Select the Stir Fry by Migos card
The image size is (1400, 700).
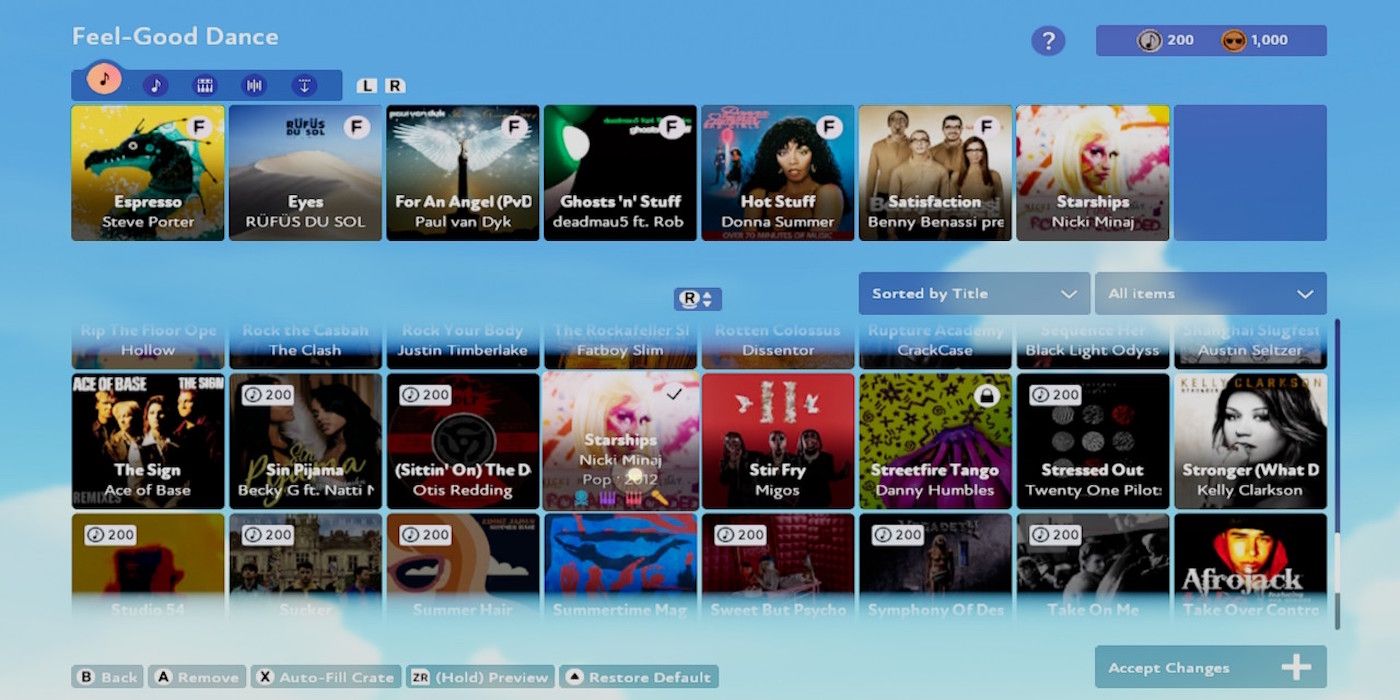778,441
